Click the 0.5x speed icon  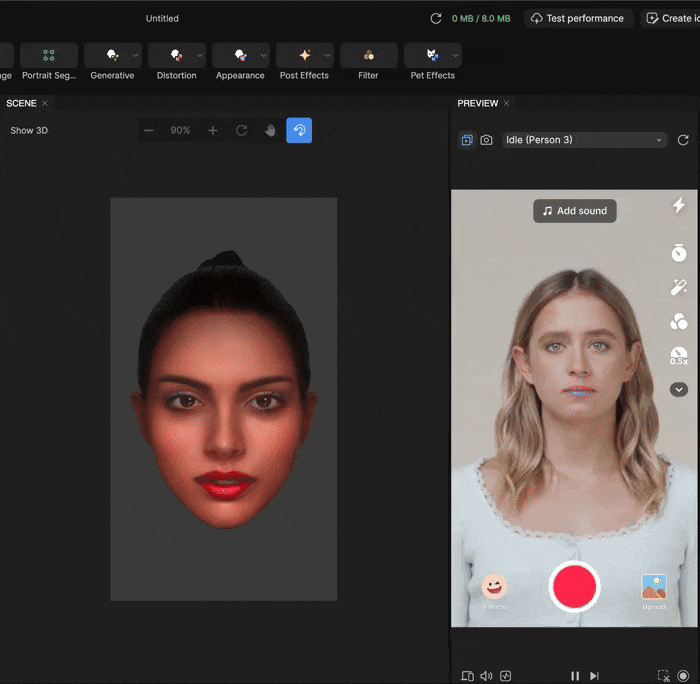point(679,356)
